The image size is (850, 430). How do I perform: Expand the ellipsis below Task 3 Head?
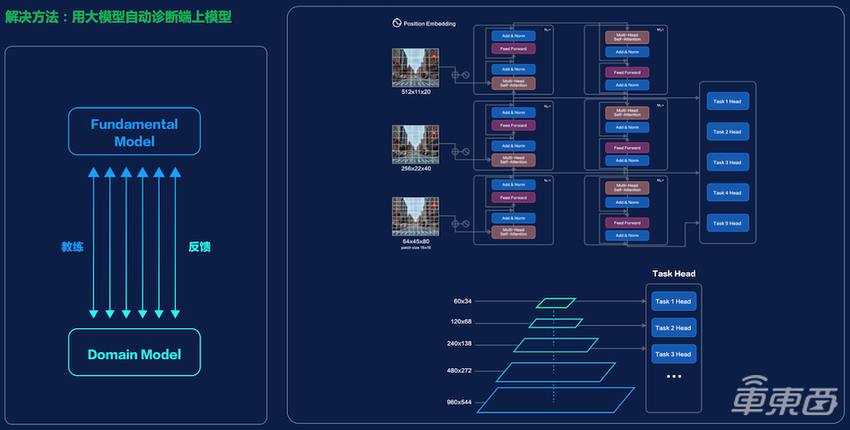point(673,377)
